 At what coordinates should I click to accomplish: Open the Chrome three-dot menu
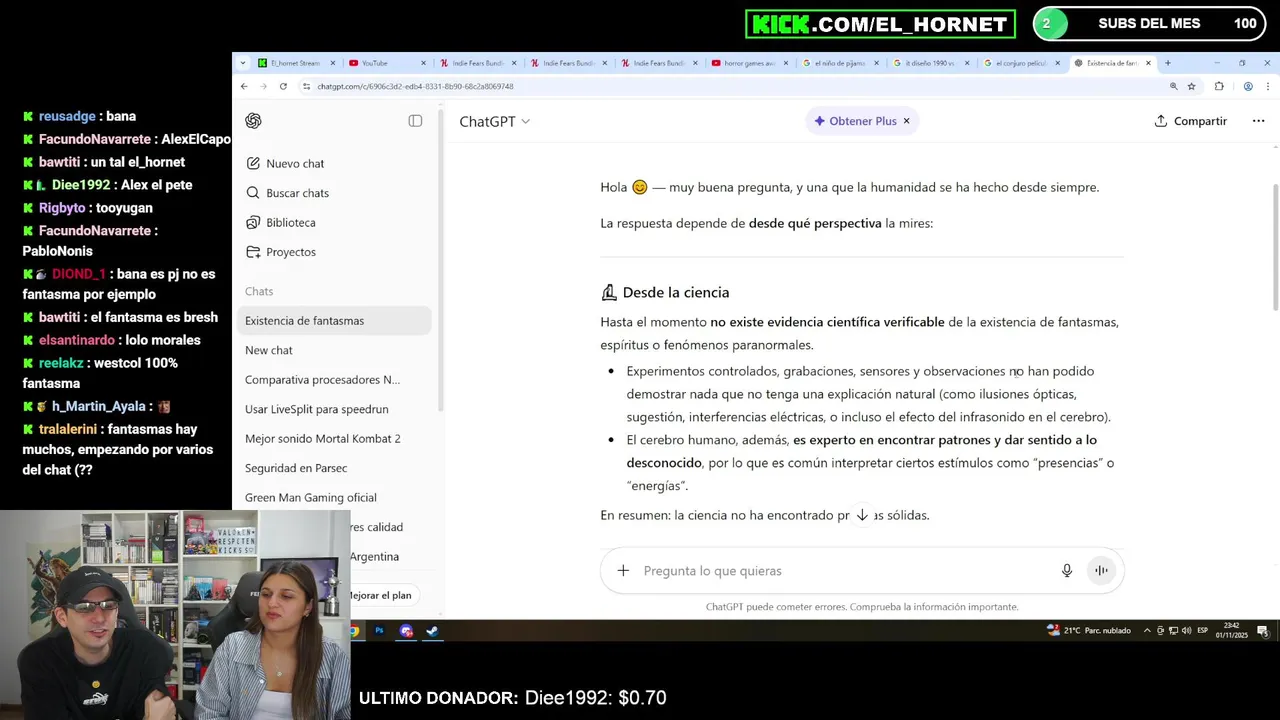[1268, 86]
